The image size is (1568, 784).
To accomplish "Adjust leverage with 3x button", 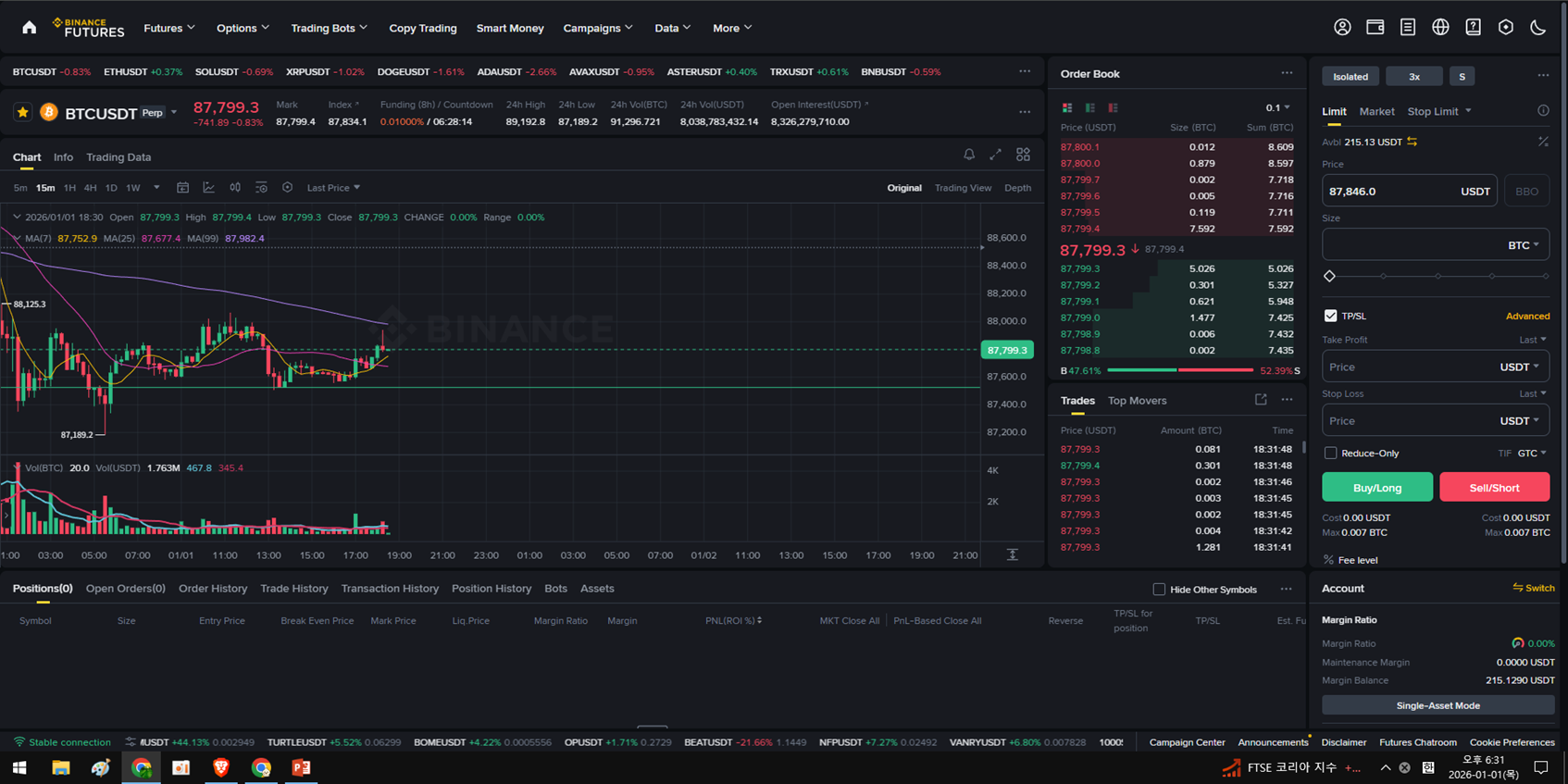I will pyautogui.click(x=1413, y=77).
